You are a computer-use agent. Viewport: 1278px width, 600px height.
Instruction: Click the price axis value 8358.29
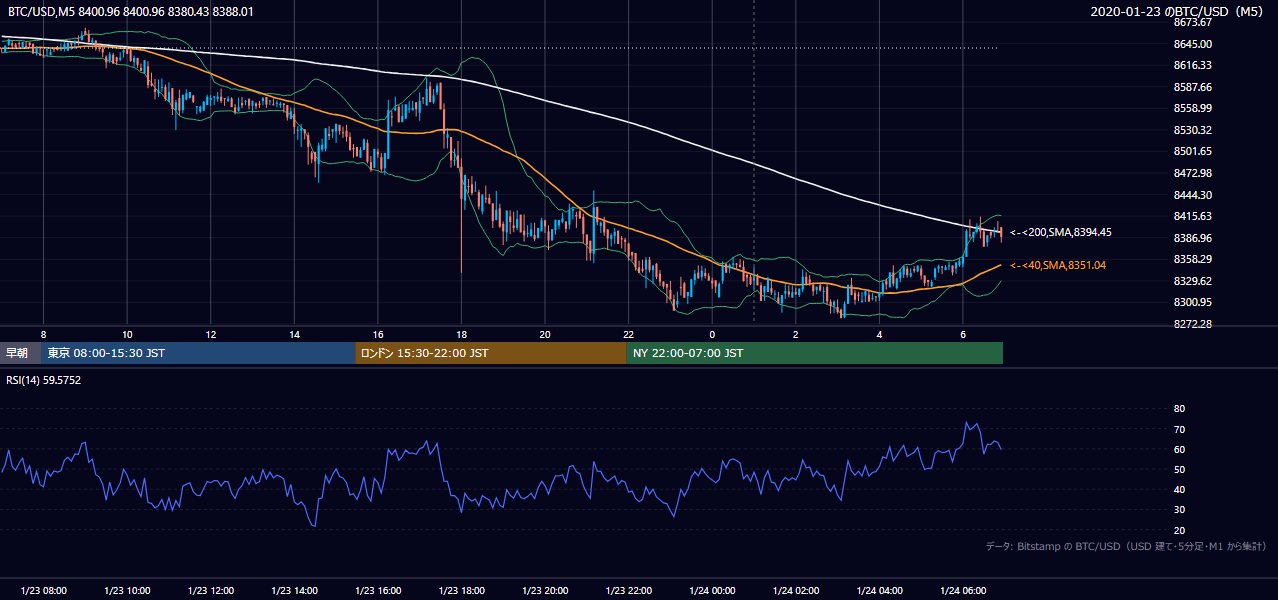pyautogui.click(x=1193, y=259)
